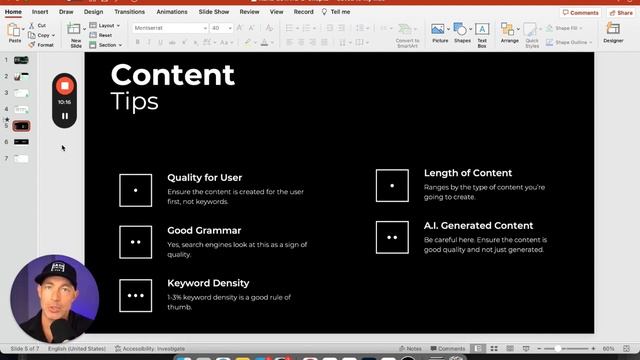Click the Tell me search box
640x360 pixels.
pyautogui.click(x=336, y=12)
